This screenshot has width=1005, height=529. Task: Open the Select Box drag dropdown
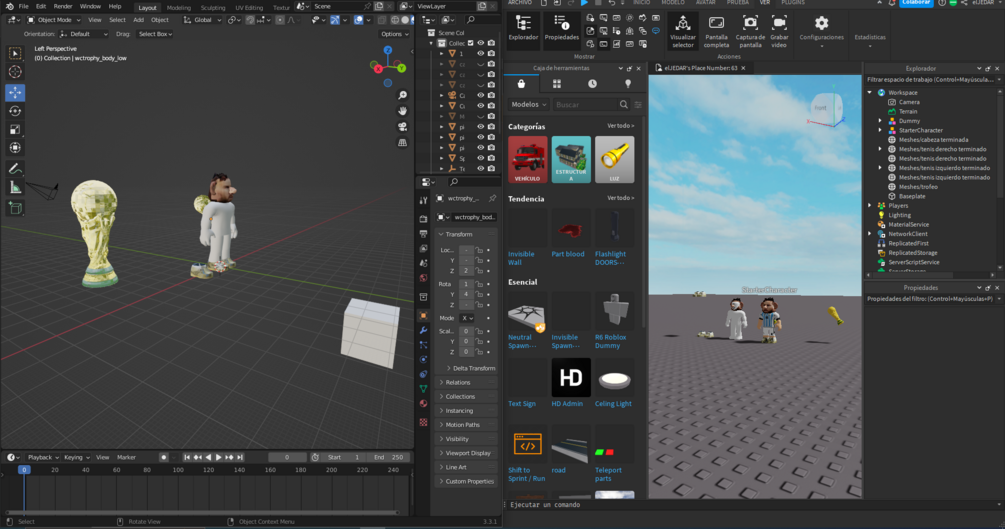click(x=156, y=34)
